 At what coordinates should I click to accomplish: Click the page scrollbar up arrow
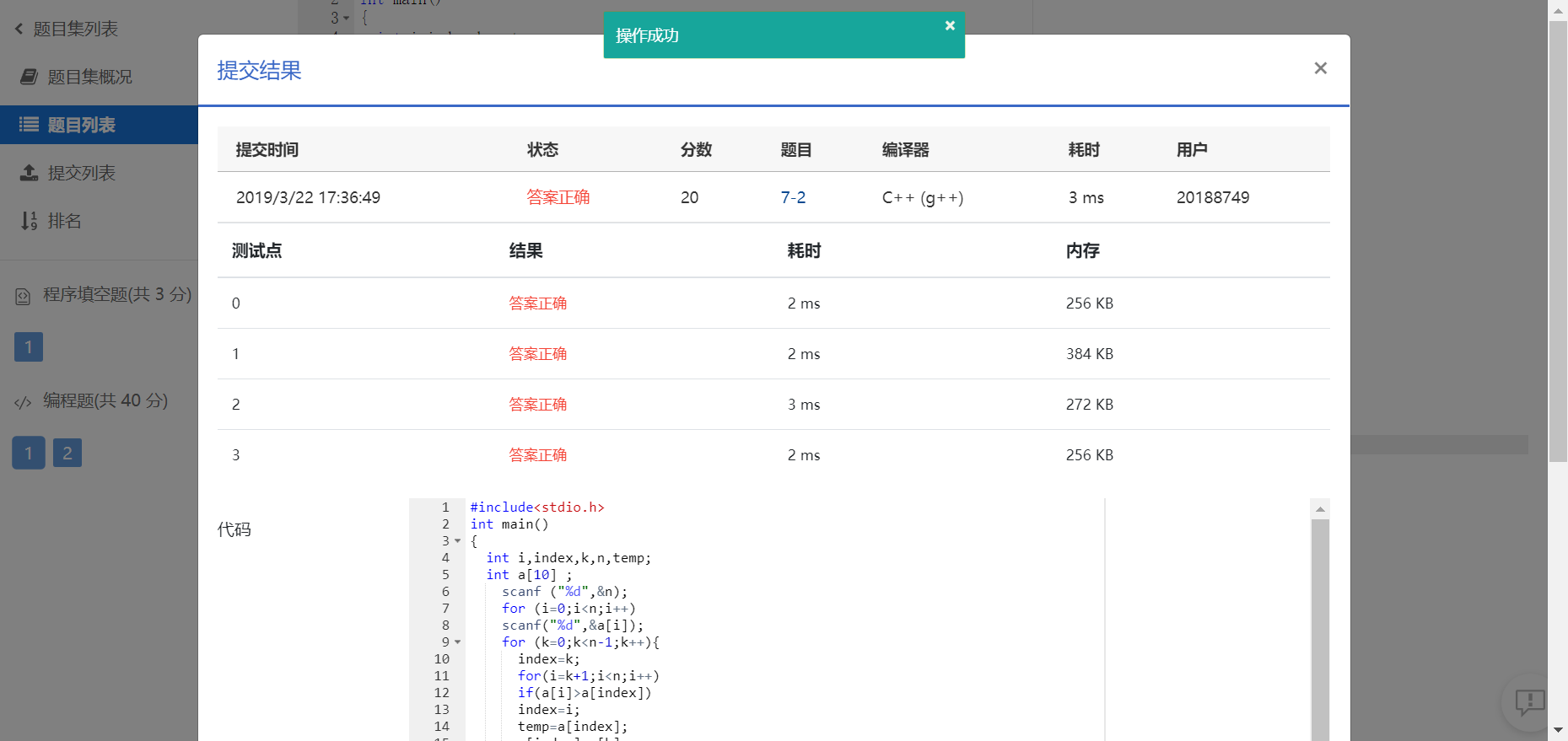[x=1558, y=10]
